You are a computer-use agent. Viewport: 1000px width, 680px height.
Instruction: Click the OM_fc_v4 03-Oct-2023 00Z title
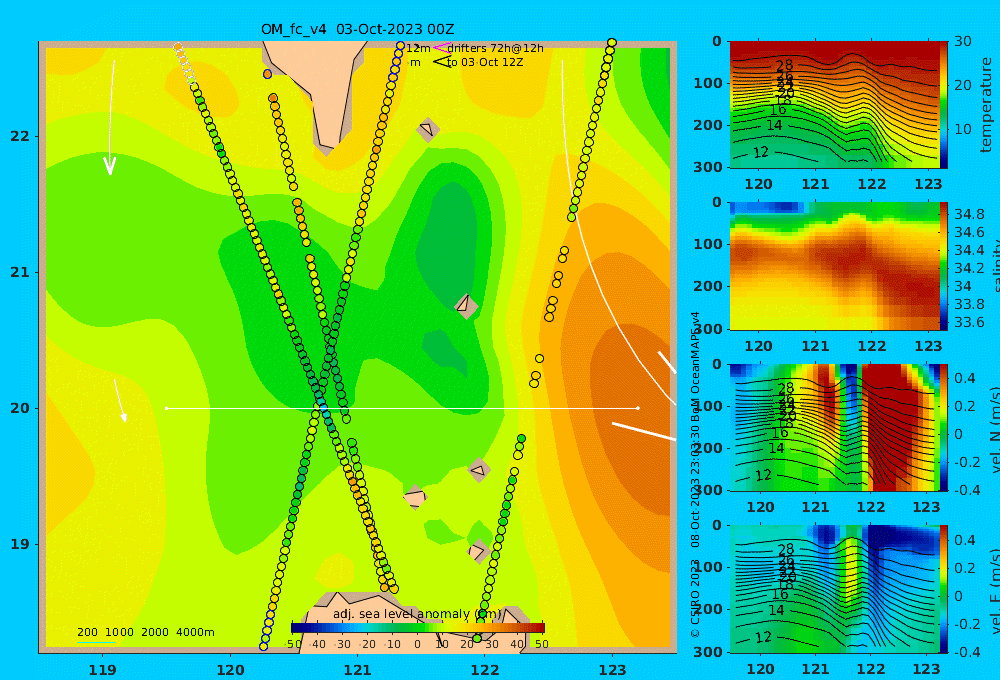click(357, 29)
